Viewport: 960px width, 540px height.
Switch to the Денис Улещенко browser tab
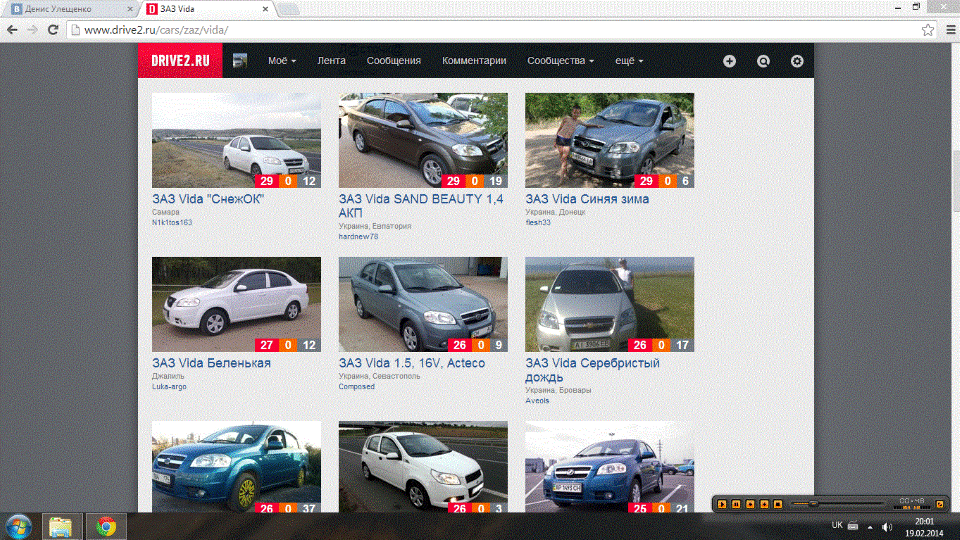click(70, 9)
